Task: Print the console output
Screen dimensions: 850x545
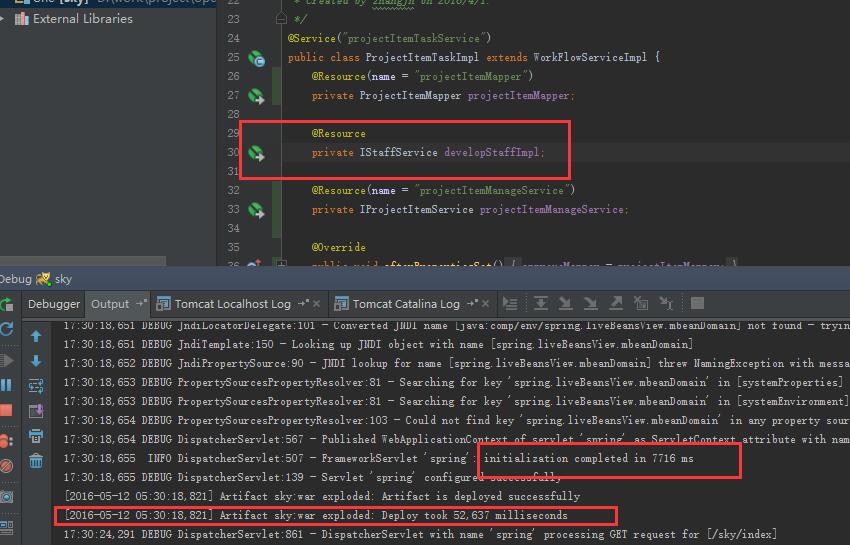Action: click(36, 435)
